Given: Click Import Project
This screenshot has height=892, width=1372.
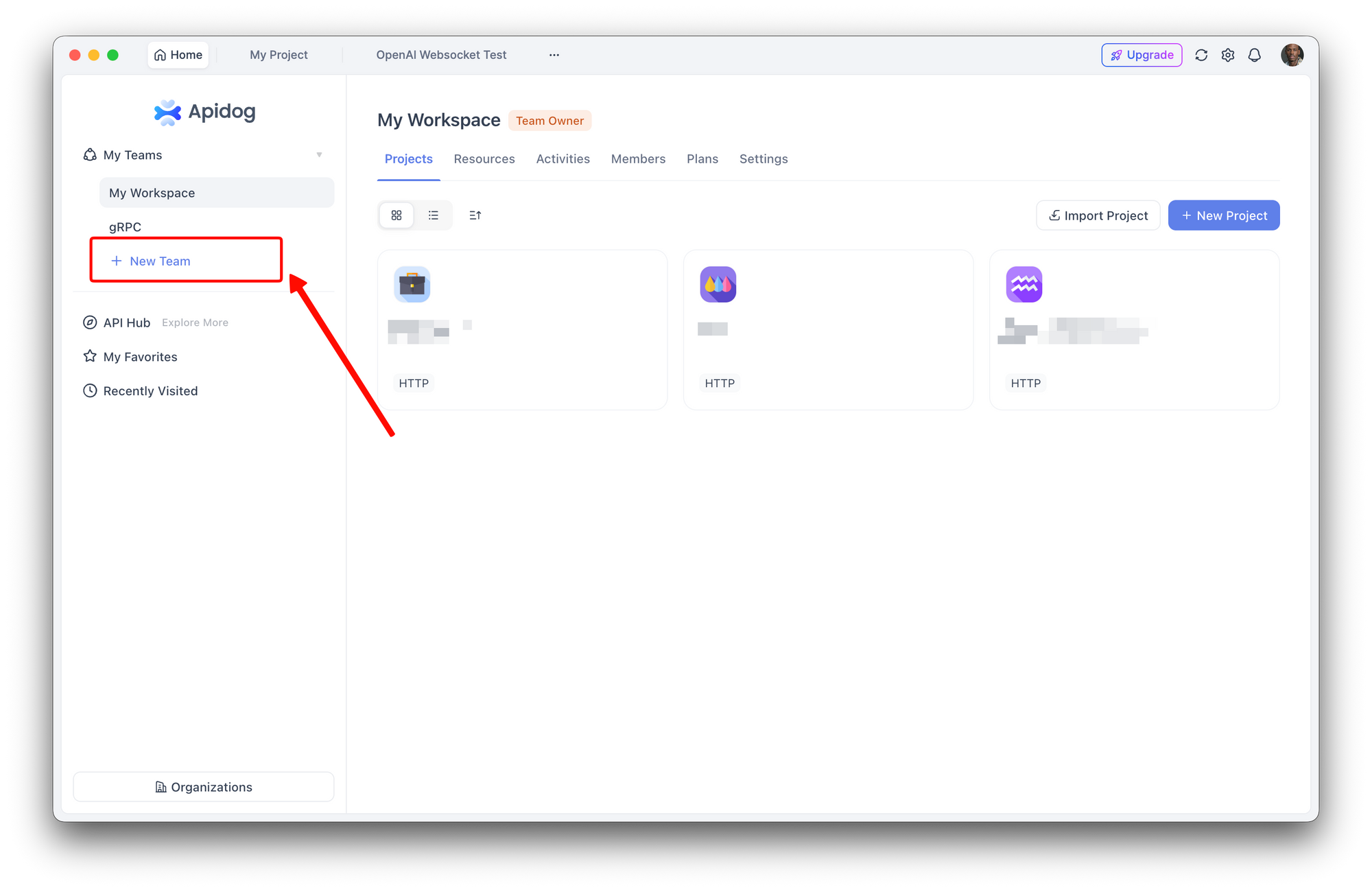Looking at the screenshot, I should (x=1098, y=215).
